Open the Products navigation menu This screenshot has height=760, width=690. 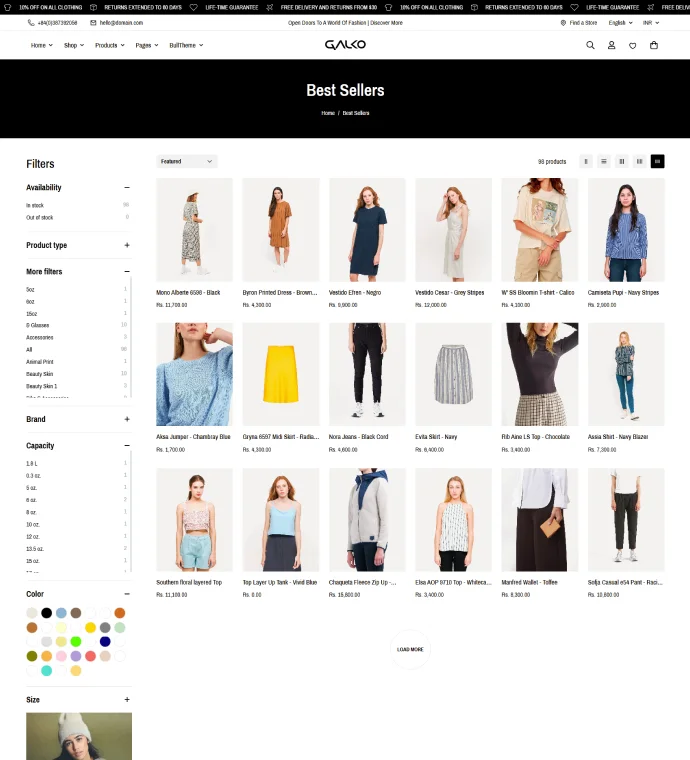click(x=110, y=45)
